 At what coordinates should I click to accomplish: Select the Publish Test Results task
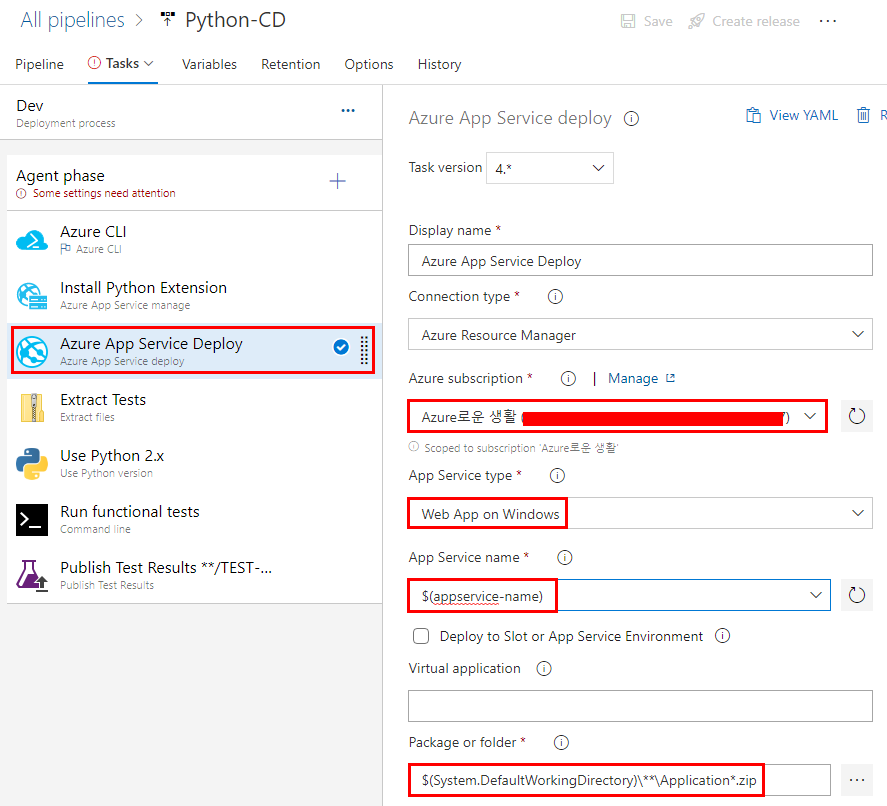point(195,575)
